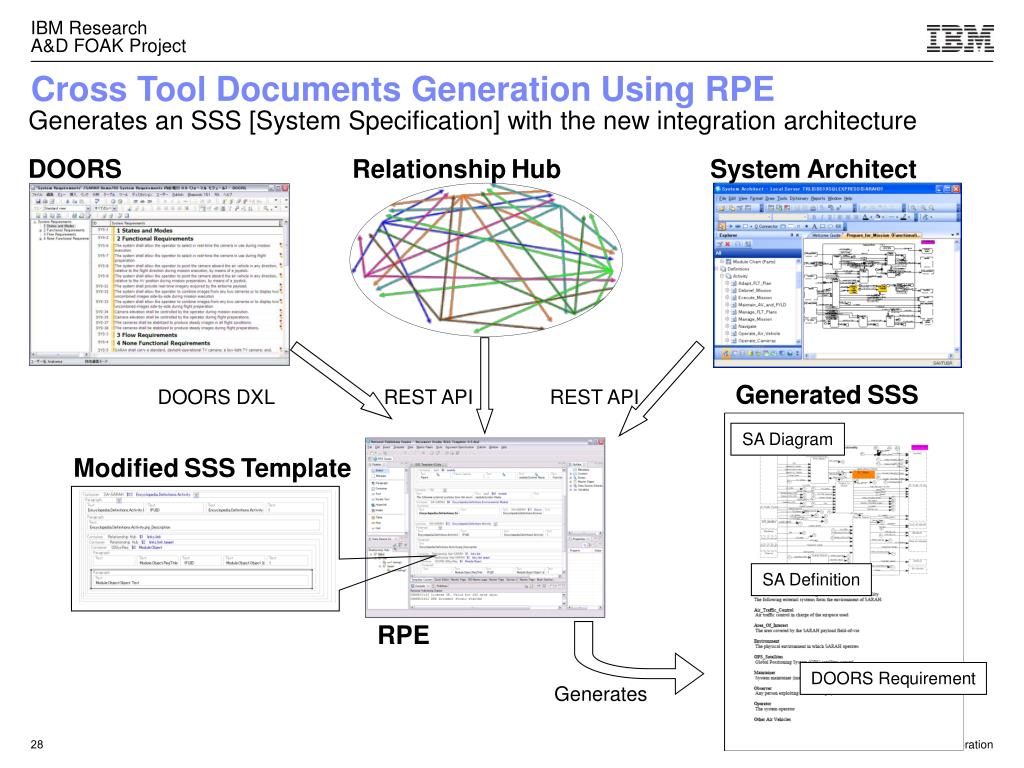Select Maintain_AV_and_PYLD activity in Explorer
The image size is (1024, 768).
pyautogui.click(x=758, y=305)
